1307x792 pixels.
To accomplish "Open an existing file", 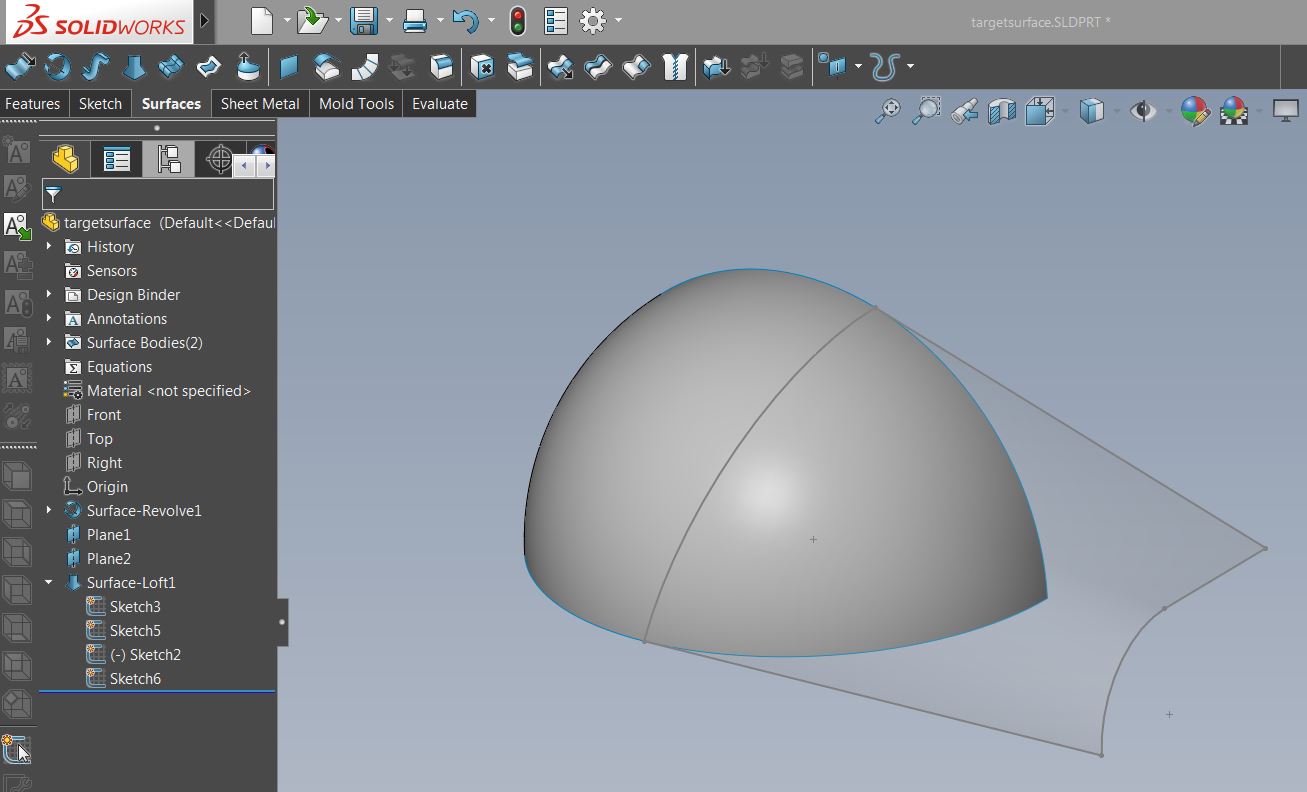I will (313, 20).
